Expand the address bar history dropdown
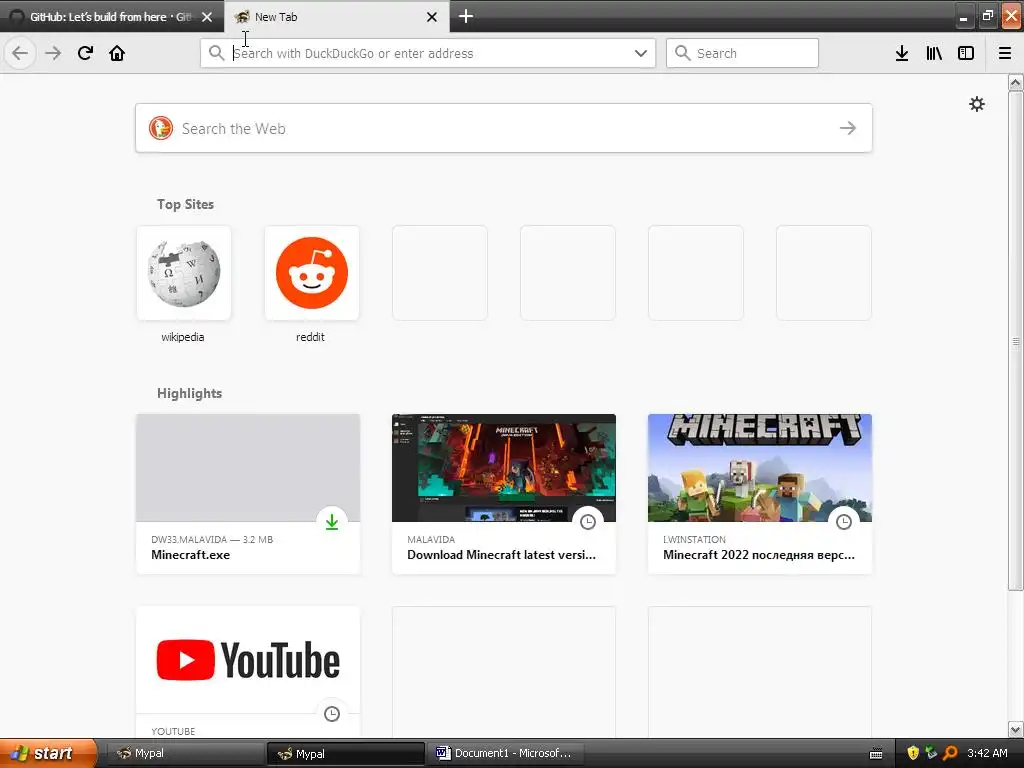 641,53
